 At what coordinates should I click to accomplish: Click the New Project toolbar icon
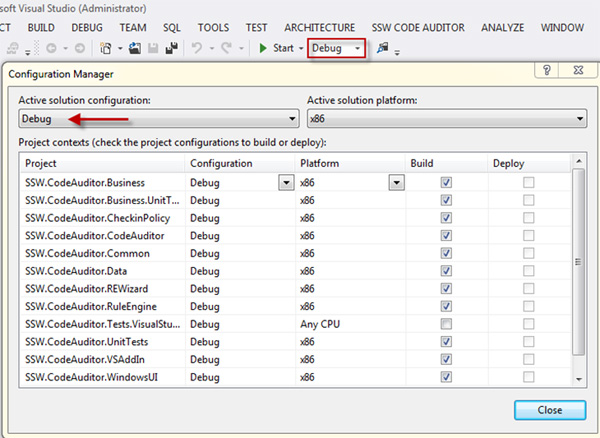click(x=105, y=48)
